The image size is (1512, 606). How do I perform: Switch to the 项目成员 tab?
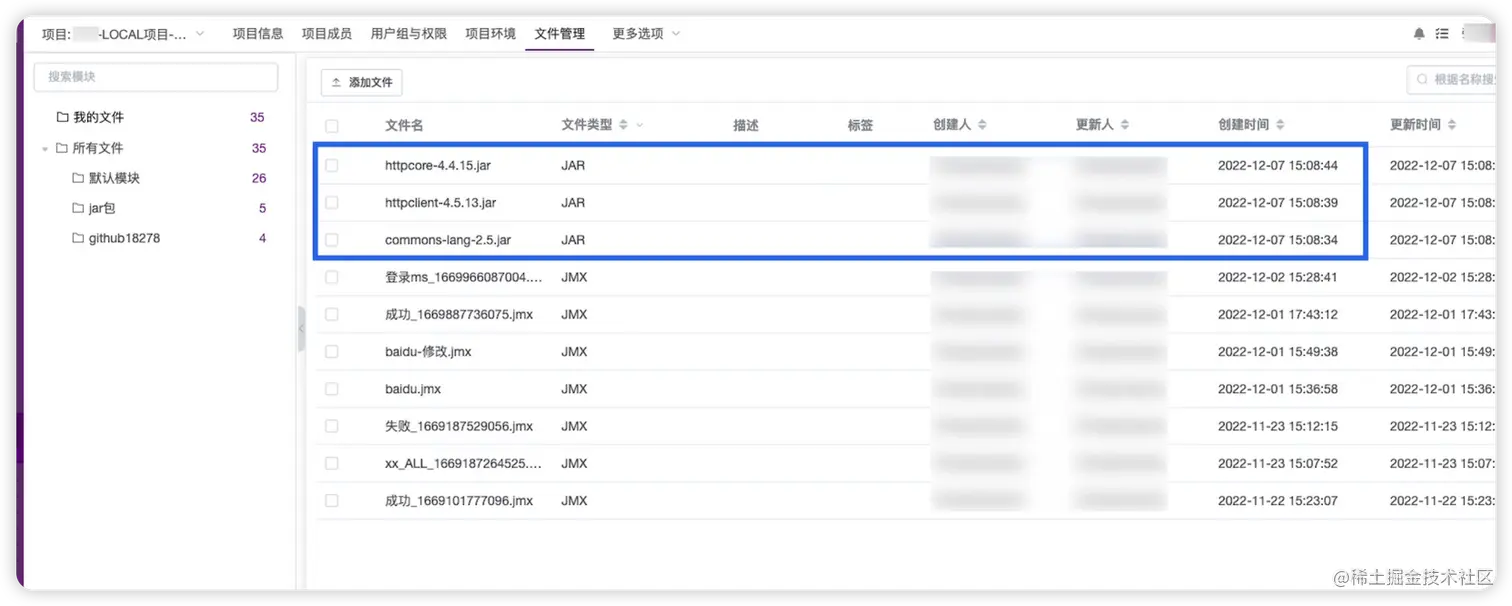point(327,32)
